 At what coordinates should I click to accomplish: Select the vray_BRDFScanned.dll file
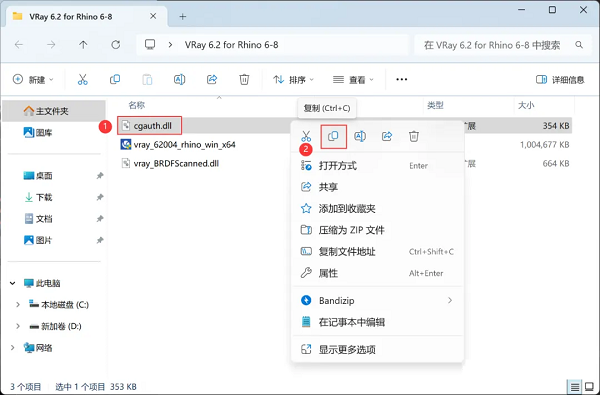click(x=176, y=164)
